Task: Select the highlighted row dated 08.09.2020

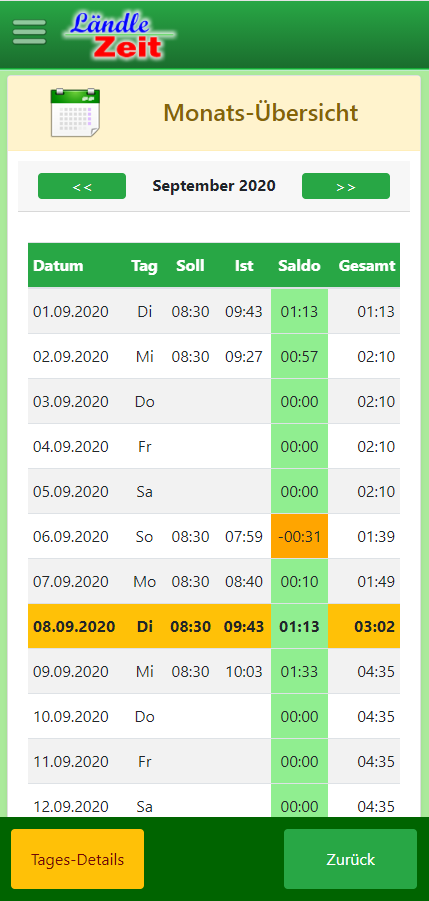Action: point(214,626)
